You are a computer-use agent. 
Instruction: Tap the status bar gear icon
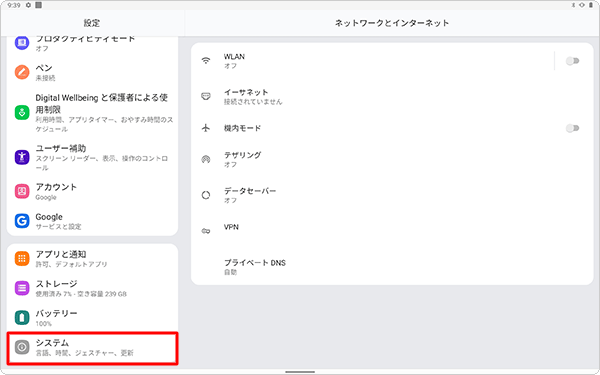coord(28,5)
